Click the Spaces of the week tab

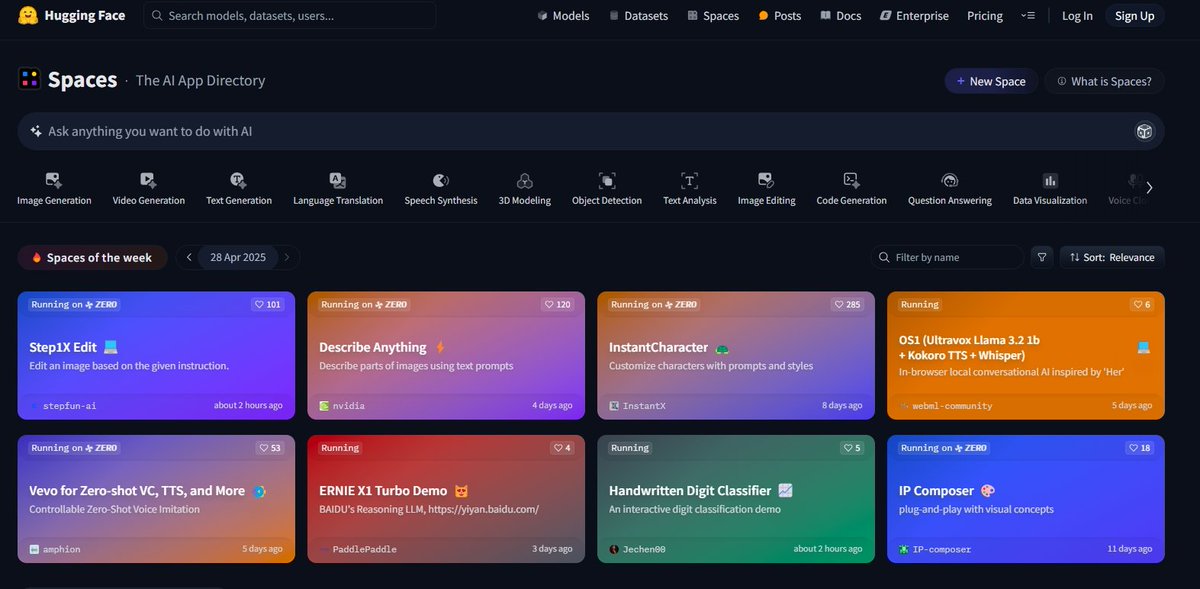(92, 257)
